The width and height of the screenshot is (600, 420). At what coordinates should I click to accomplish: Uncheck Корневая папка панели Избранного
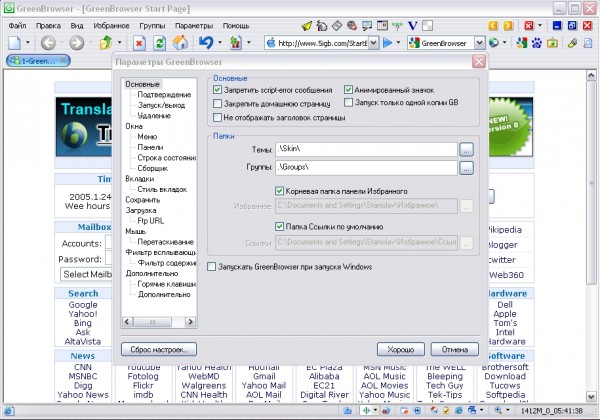click(x=279, y=191)
